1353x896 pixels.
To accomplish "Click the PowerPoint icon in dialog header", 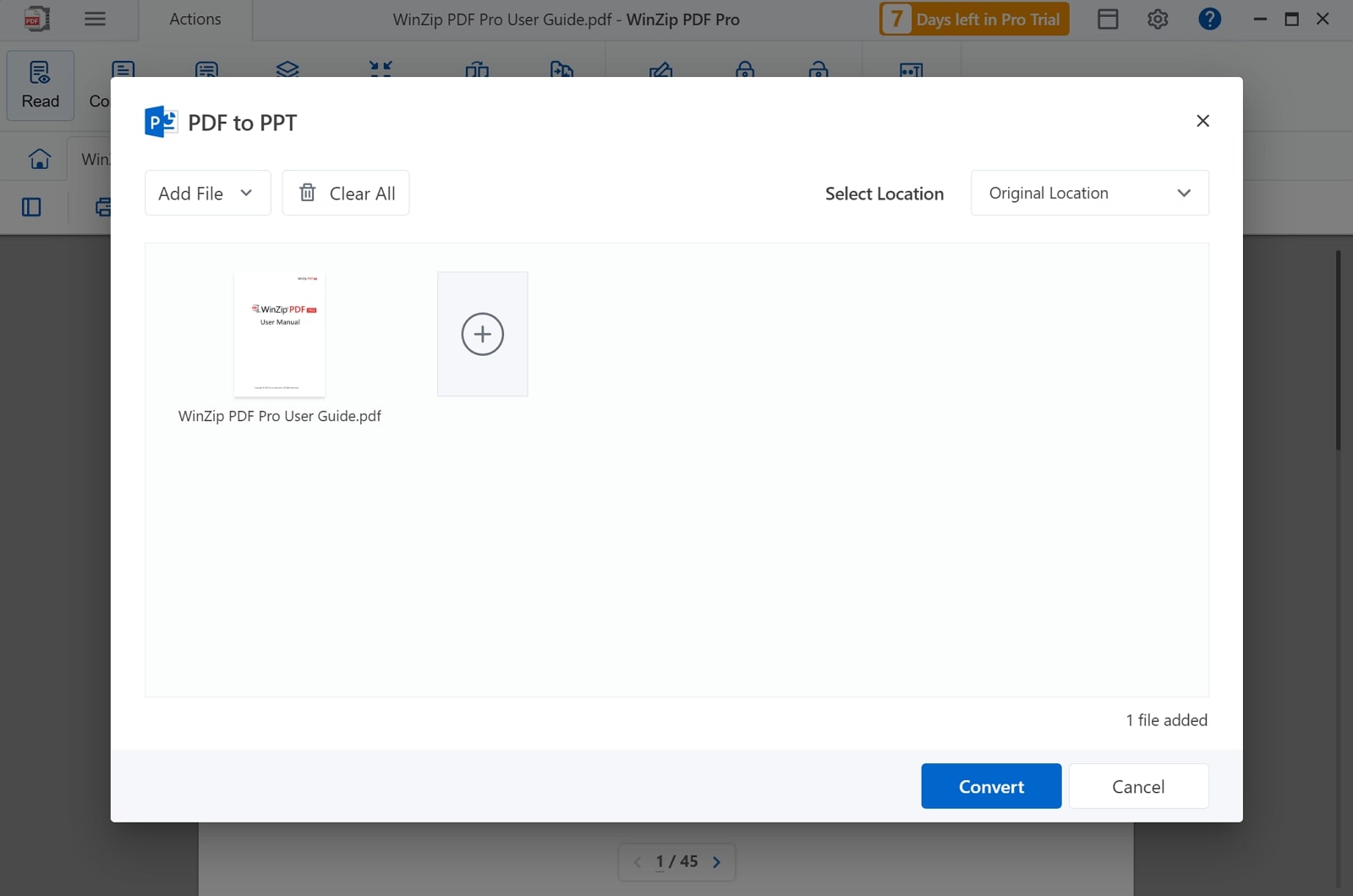I will (x=161, y=122).
